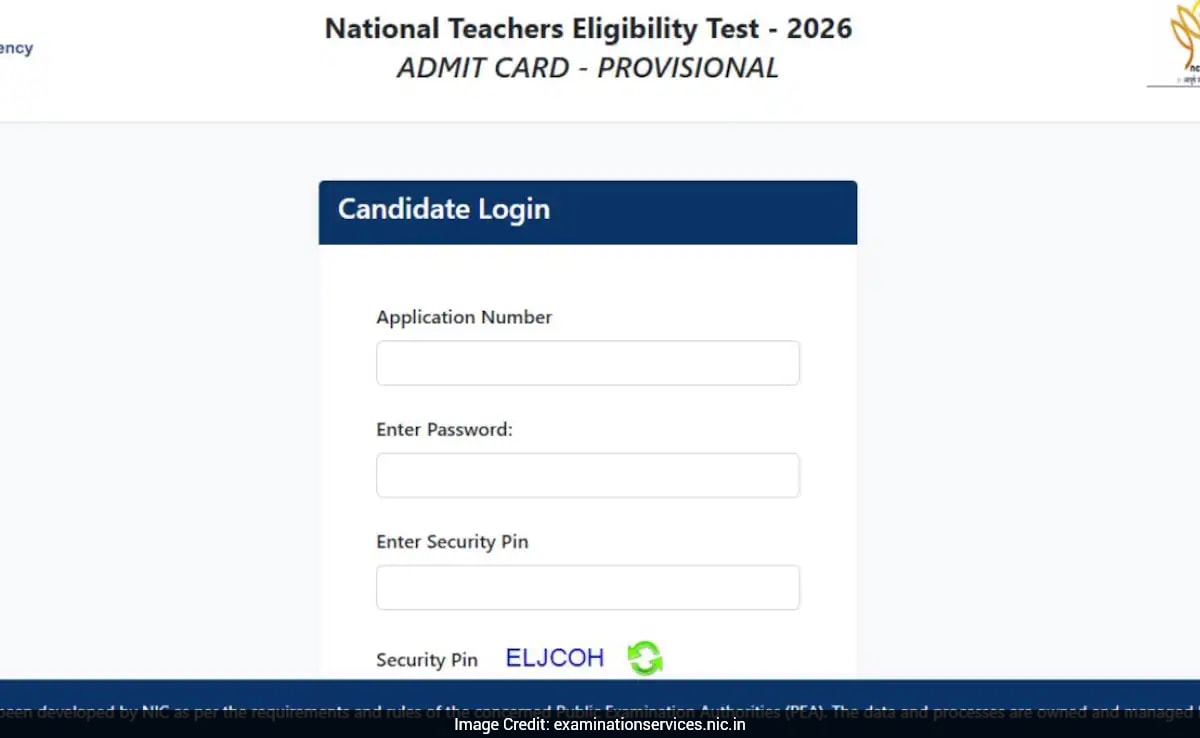This screenshot has width=1200, height=738.
Task: Select the green circular refresh arrows icon
Action: [645, 658]
